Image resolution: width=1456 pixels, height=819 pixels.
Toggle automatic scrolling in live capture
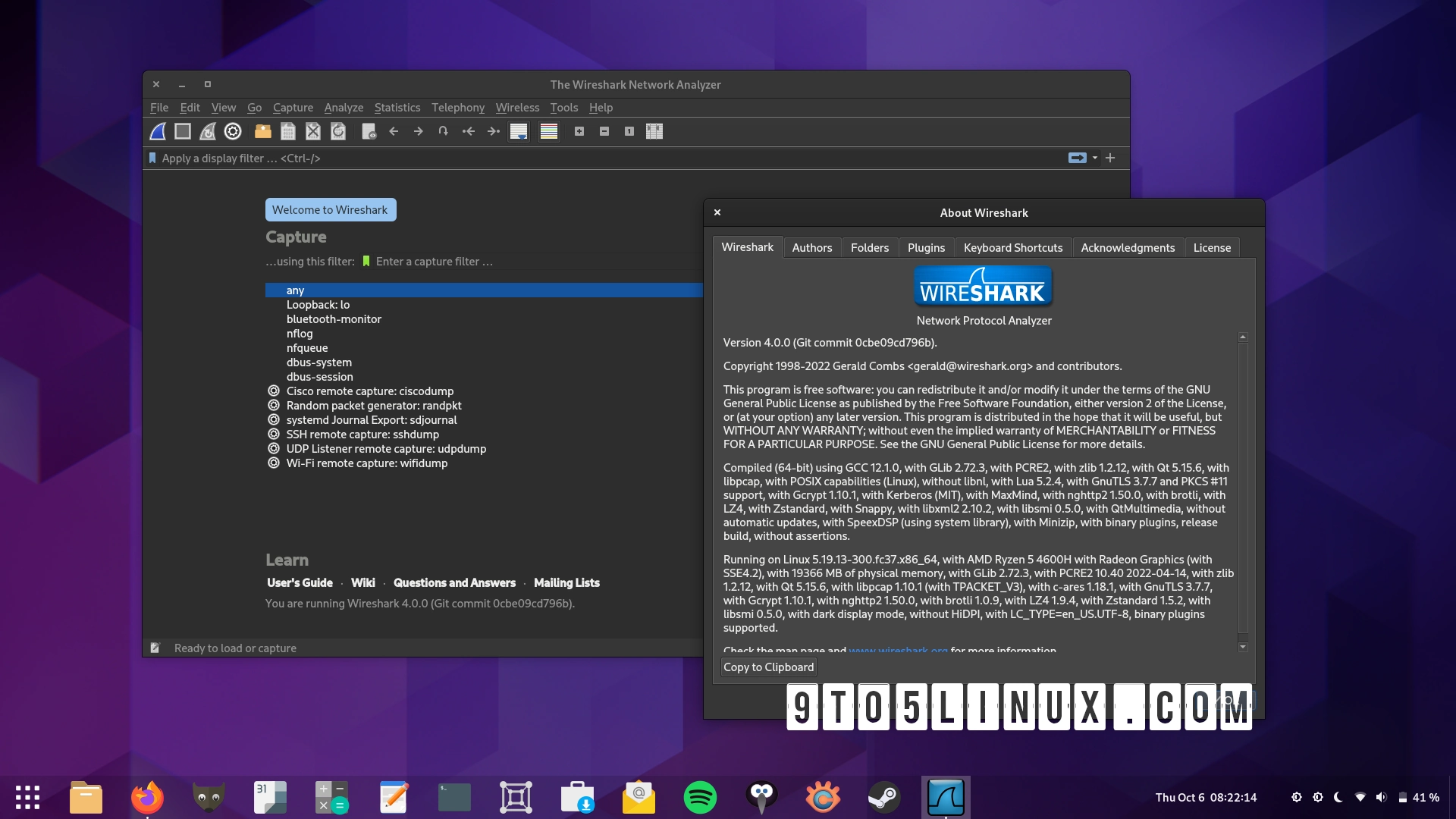click(519, 131)
